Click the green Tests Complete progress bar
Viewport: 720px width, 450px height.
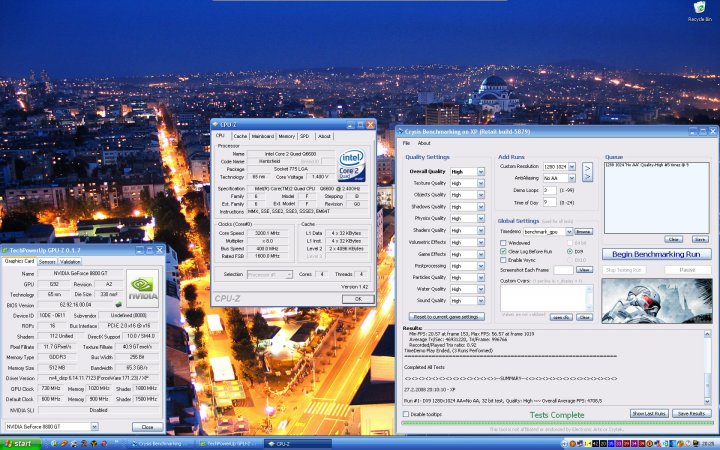pyautogui.click(x=557, y=422)
